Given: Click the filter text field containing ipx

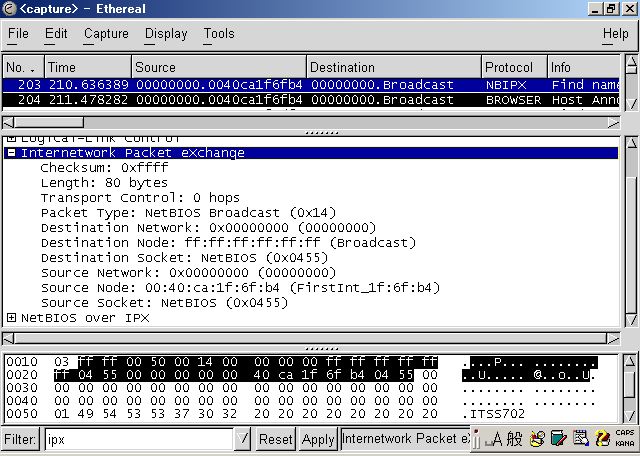Looking at the screenshot, I should pos(139,440).
